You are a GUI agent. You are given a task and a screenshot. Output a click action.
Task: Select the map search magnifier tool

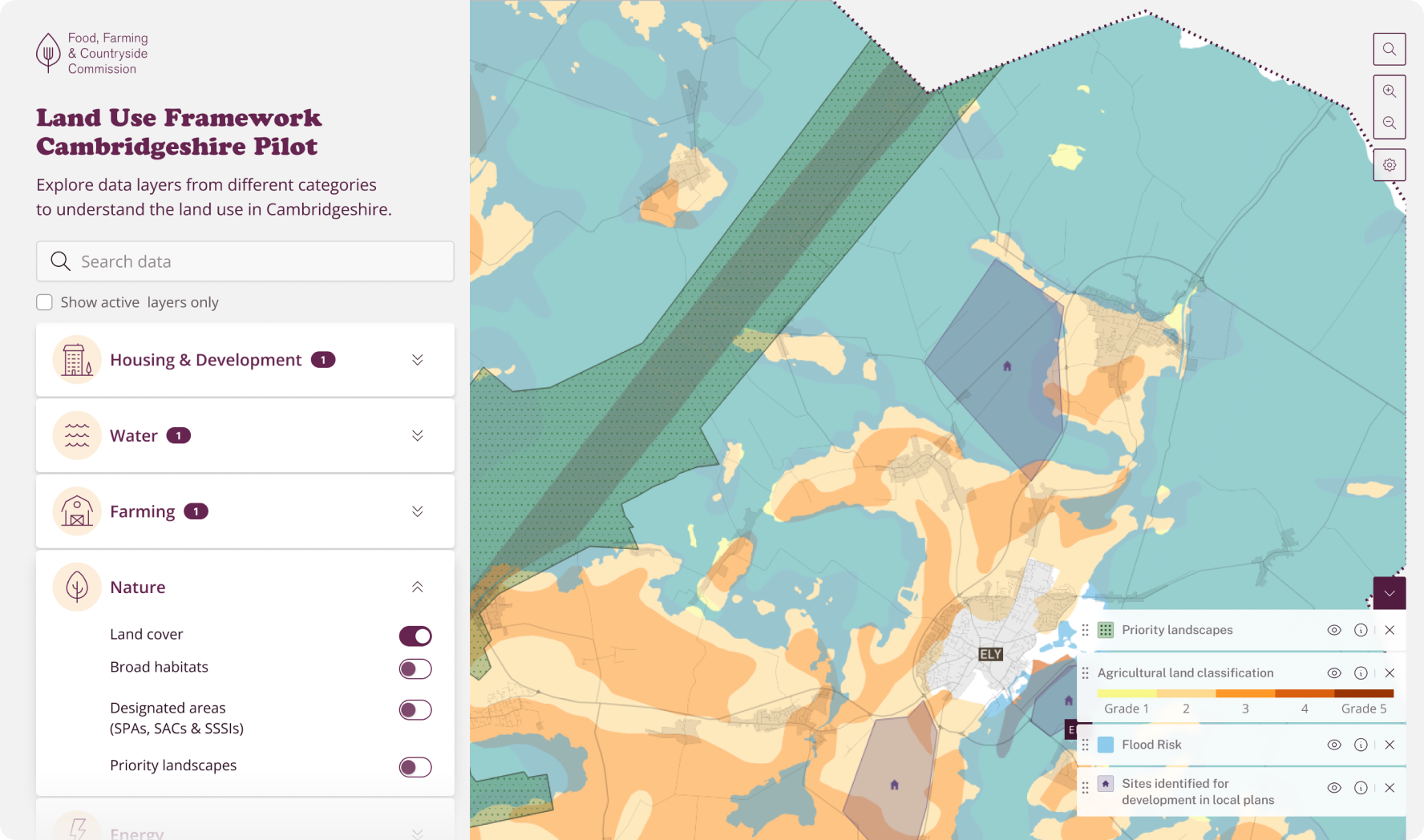(1390, 49)
